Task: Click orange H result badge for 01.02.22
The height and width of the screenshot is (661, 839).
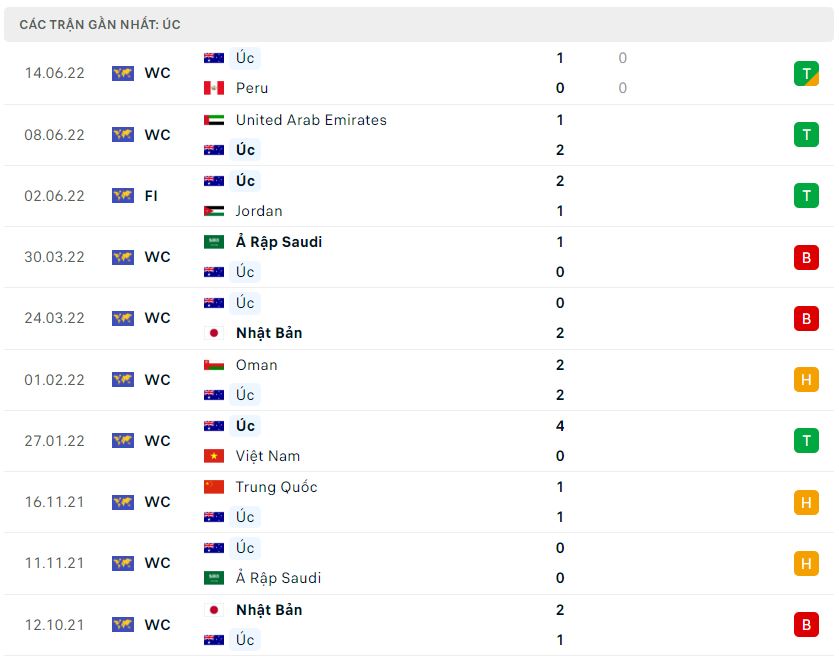Action: (x=806, y=380)
